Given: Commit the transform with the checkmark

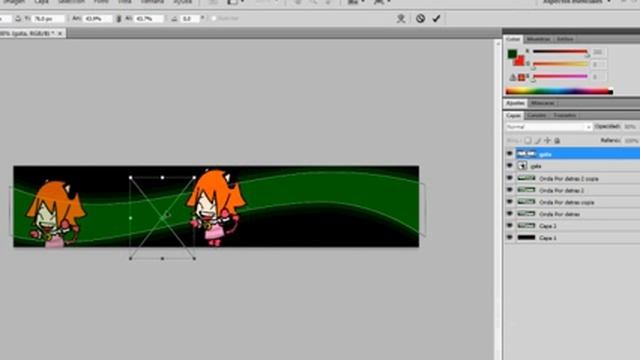Looking at the screenshot, I should pyautogui.click(x=436, y=18).
